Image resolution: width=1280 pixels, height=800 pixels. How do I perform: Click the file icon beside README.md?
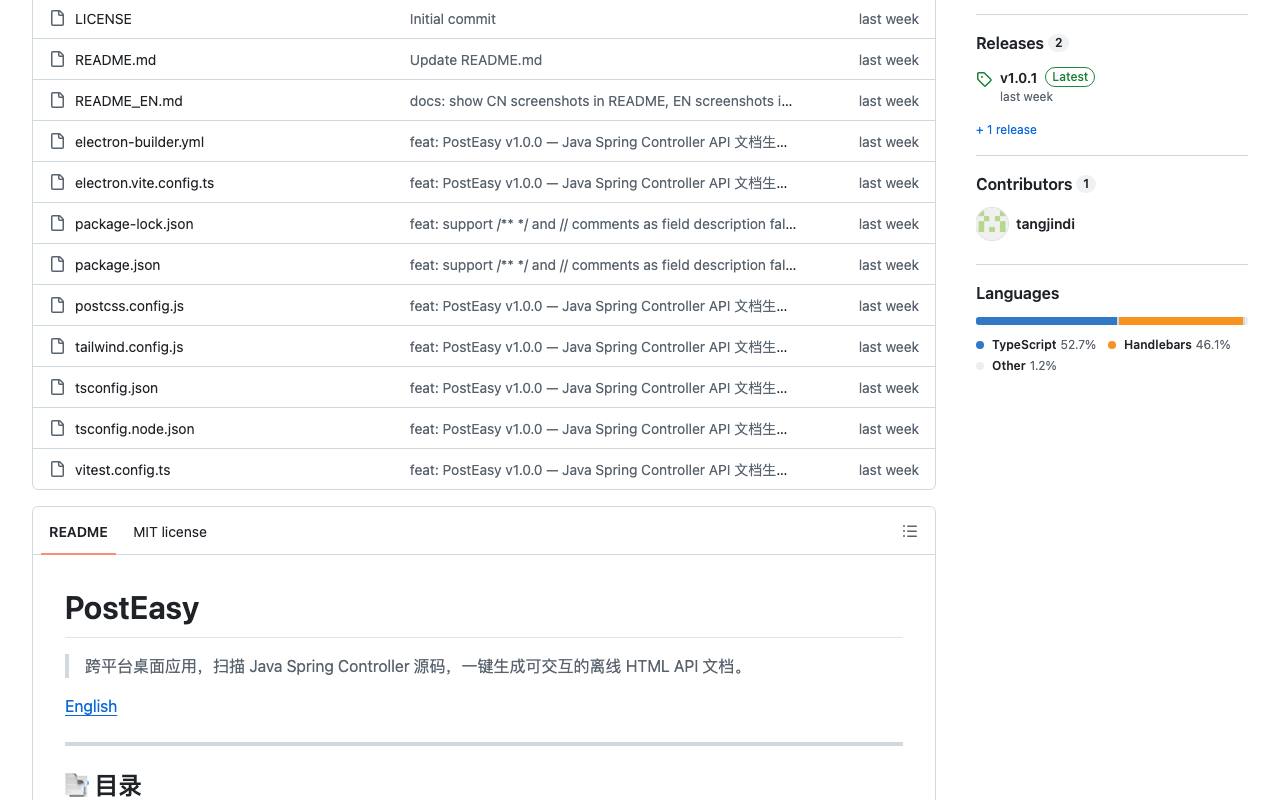click(57, 60)
